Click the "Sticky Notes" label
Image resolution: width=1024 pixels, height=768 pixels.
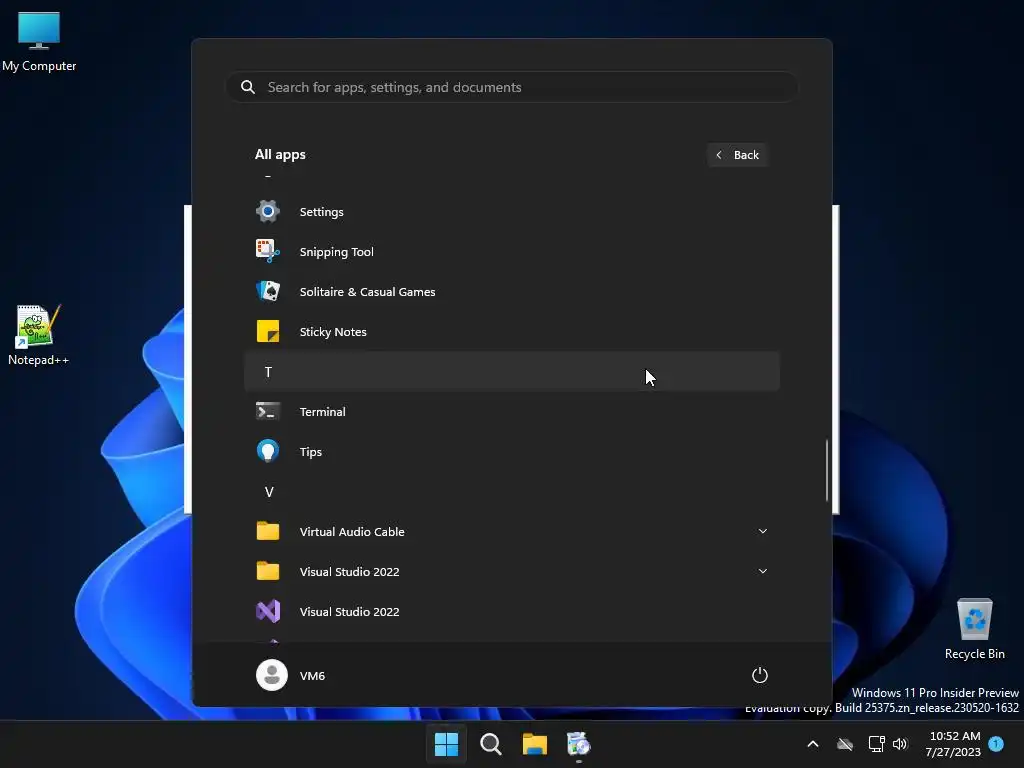(x=333, y=332)
